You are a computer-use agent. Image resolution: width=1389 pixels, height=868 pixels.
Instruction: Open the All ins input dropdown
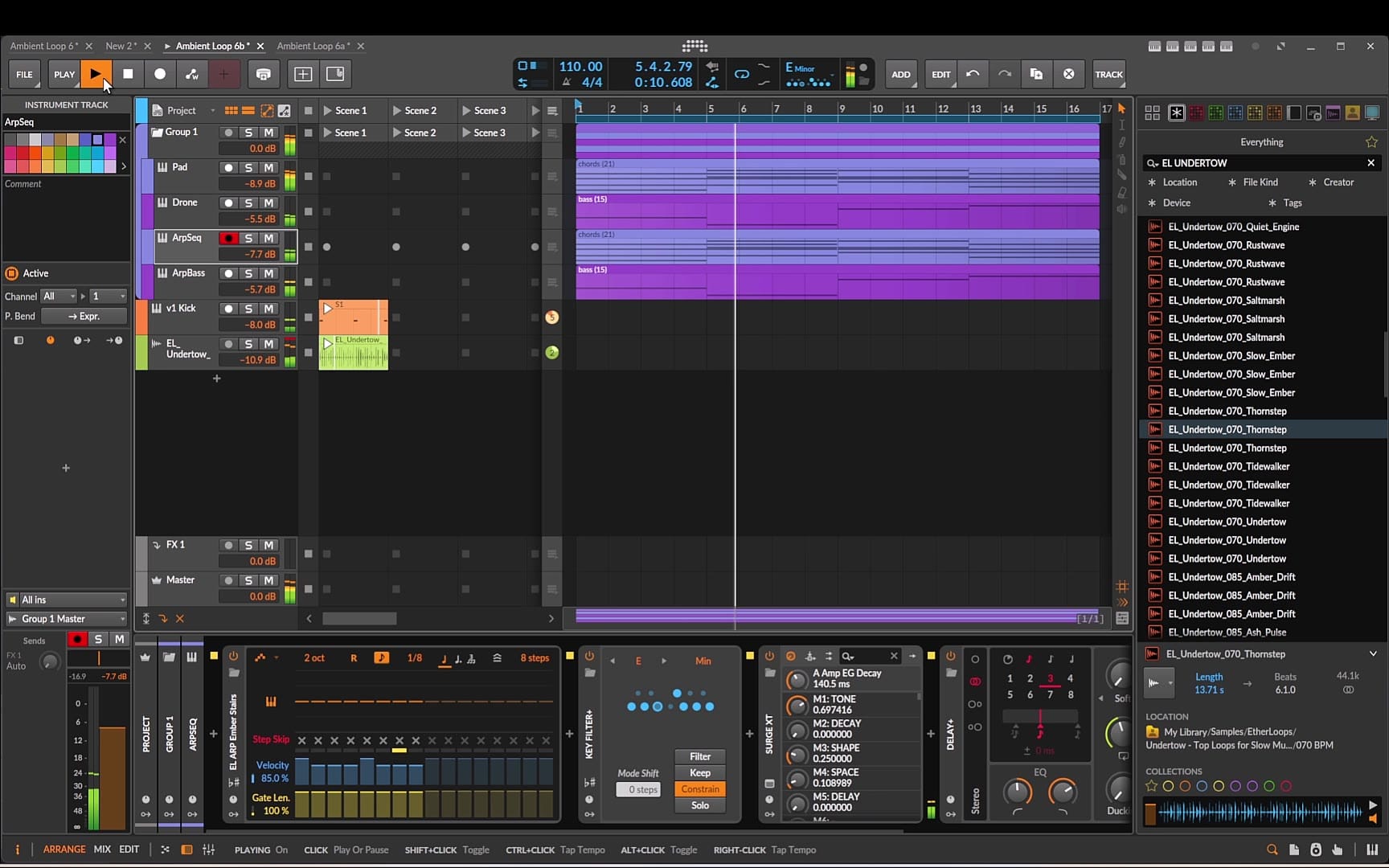pos(67,600)
